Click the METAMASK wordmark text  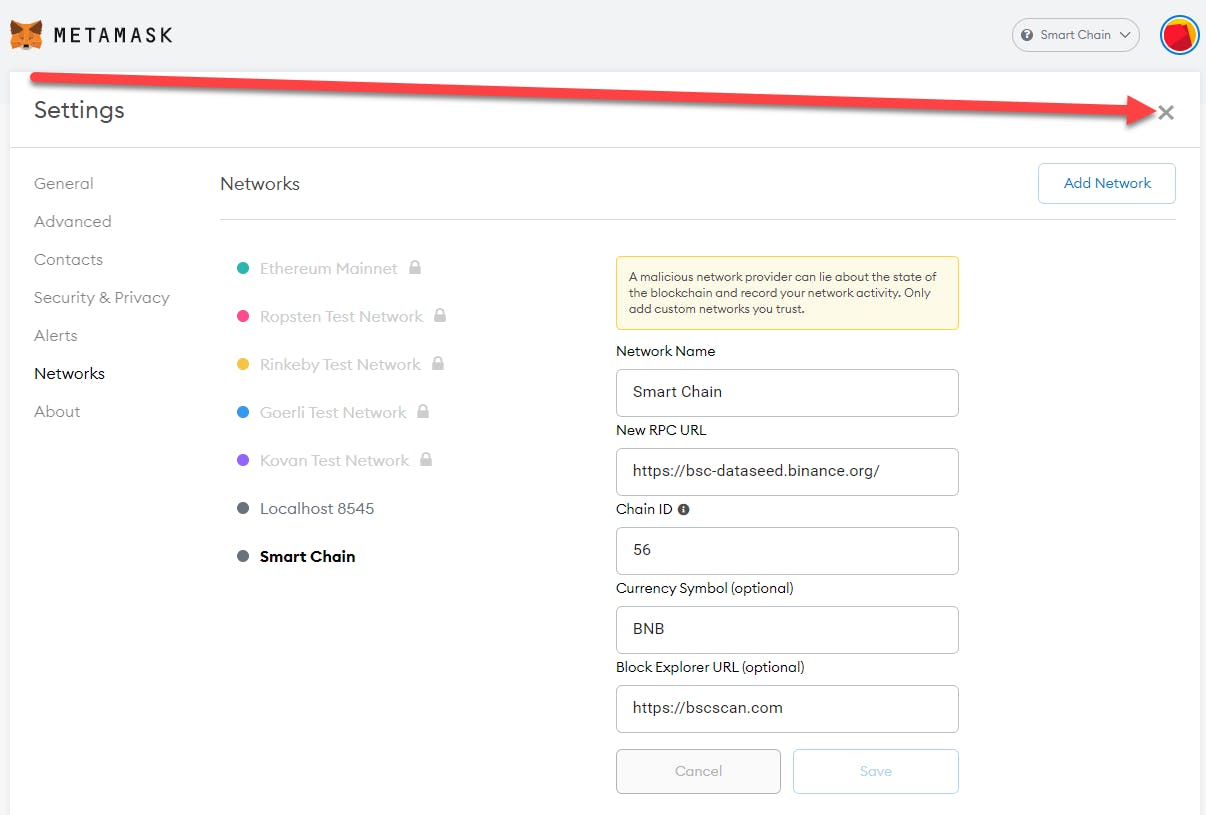(x=113, y=35)
